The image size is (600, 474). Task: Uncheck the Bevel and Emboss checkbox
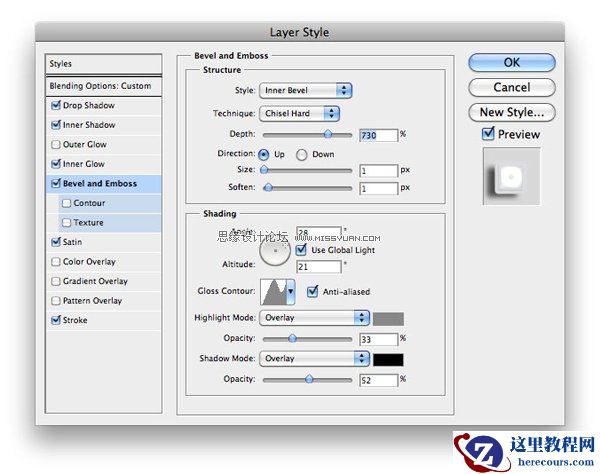pos(56,183)
